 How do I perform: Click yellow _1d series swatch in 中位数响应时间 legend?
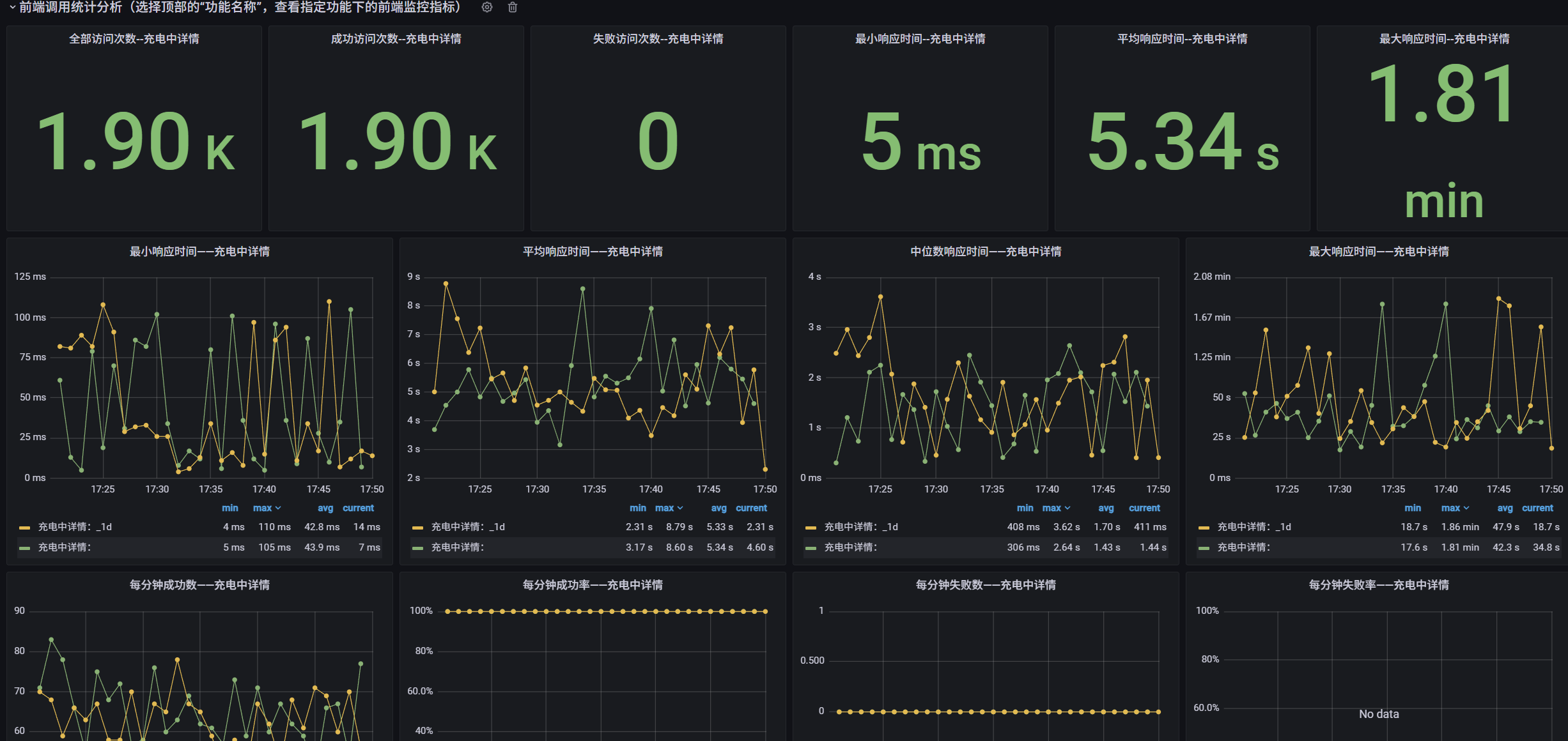(x=811, y=528)
